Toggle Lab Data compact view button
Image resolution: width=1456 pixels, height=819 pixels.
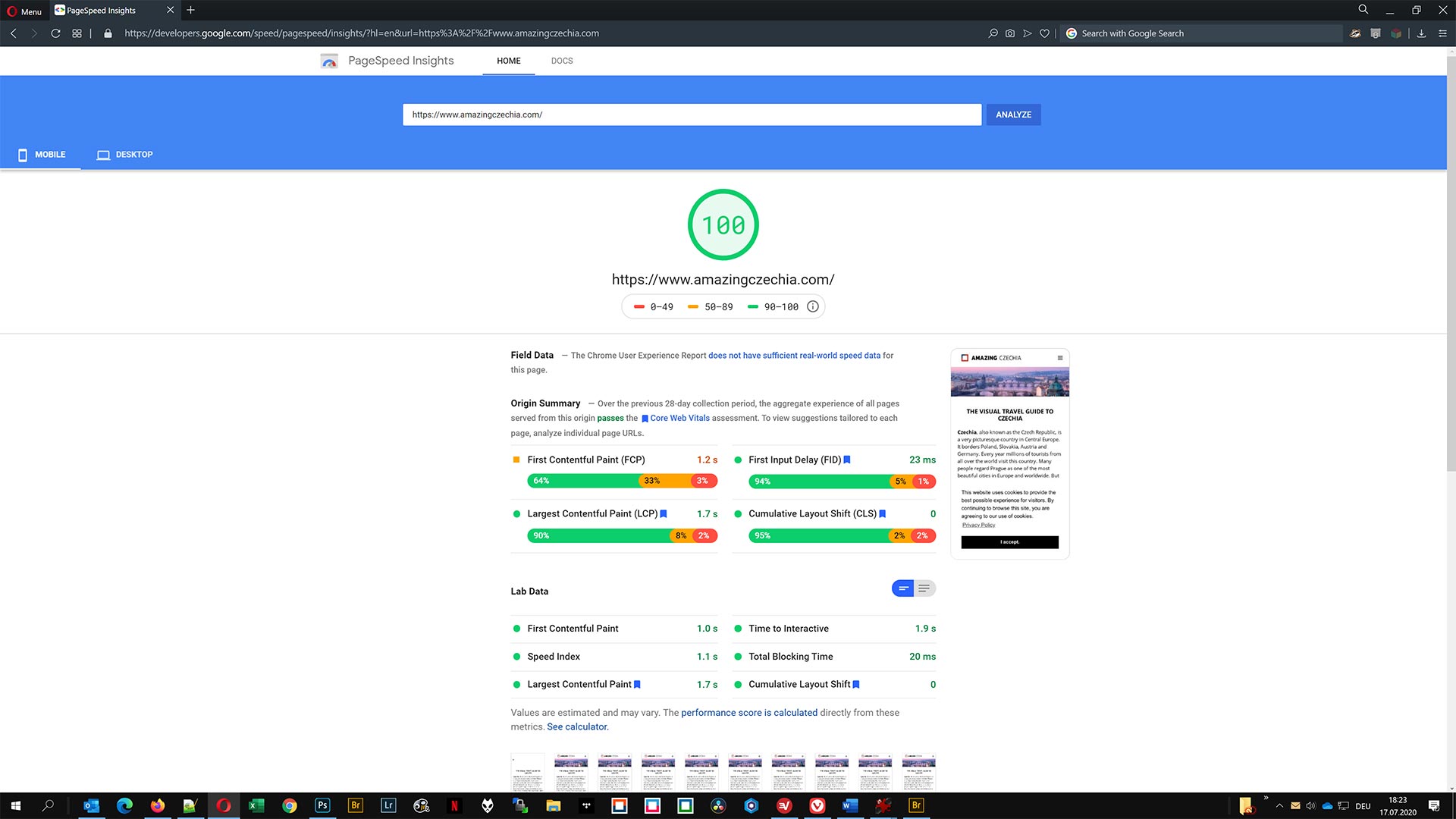coord(903,588)
